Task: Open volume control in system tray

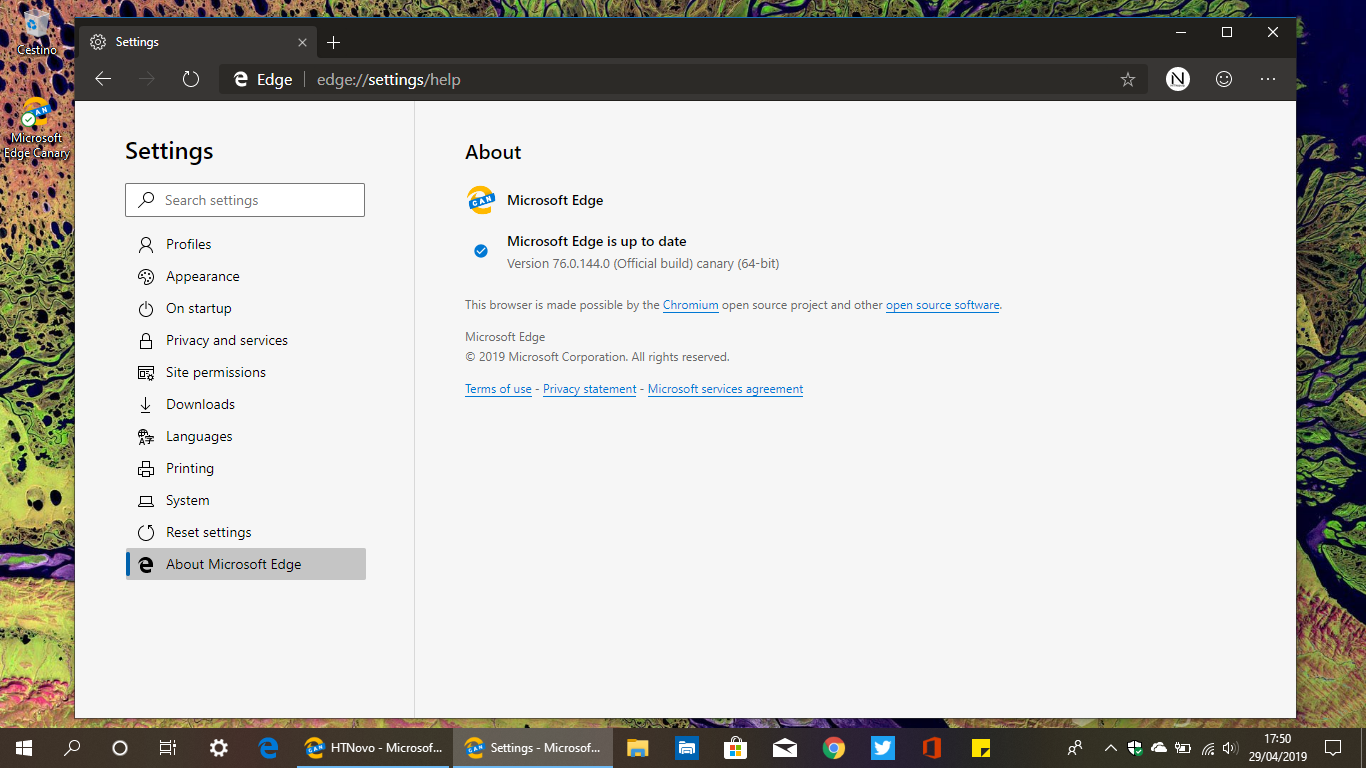Action: click(x=1231, y=747)
